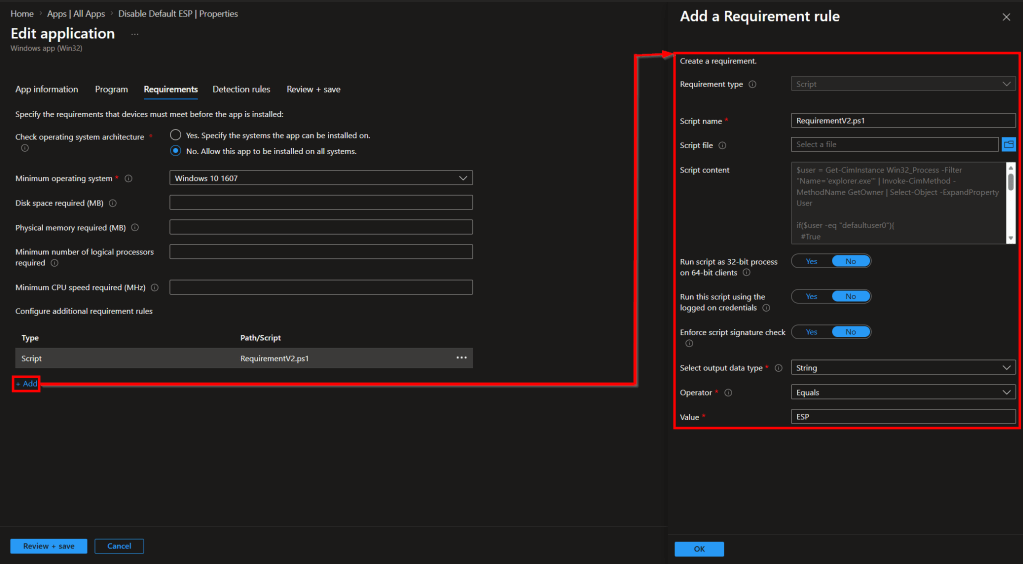Screen dimensions: 1023x564
Task: Click the info icon next to Minimum operating system
Action: pyautogui.click(x=129, y=178)
